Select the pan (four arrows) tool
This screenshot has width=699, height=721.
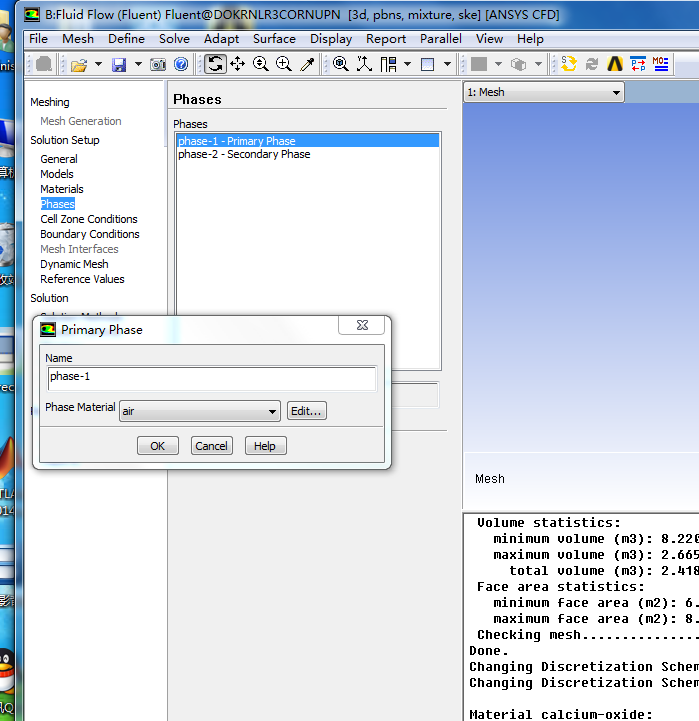pyautogui.click(x=237, y=64)
